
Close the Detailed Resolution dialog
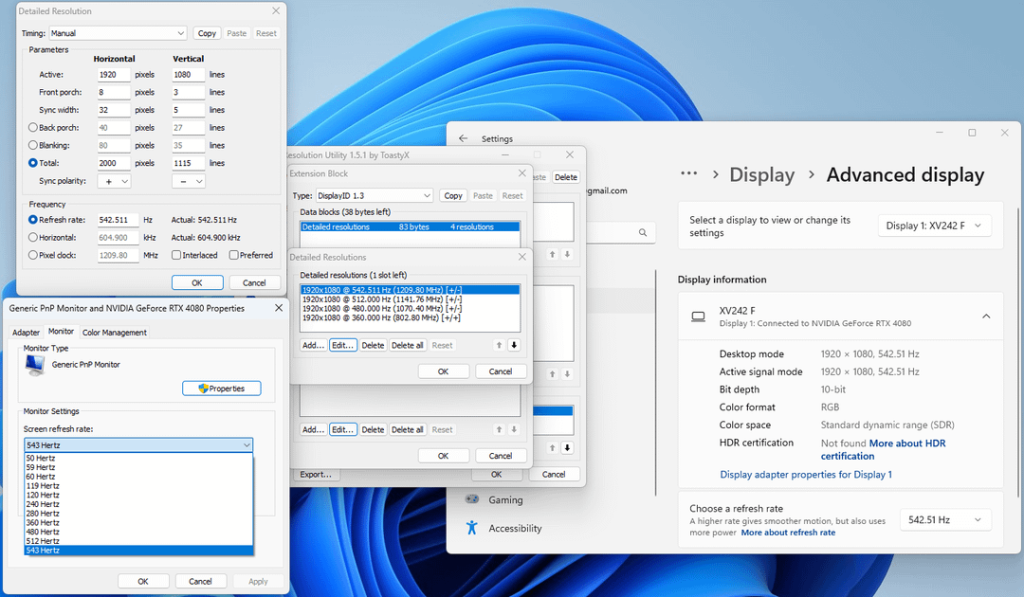(275, 11)
